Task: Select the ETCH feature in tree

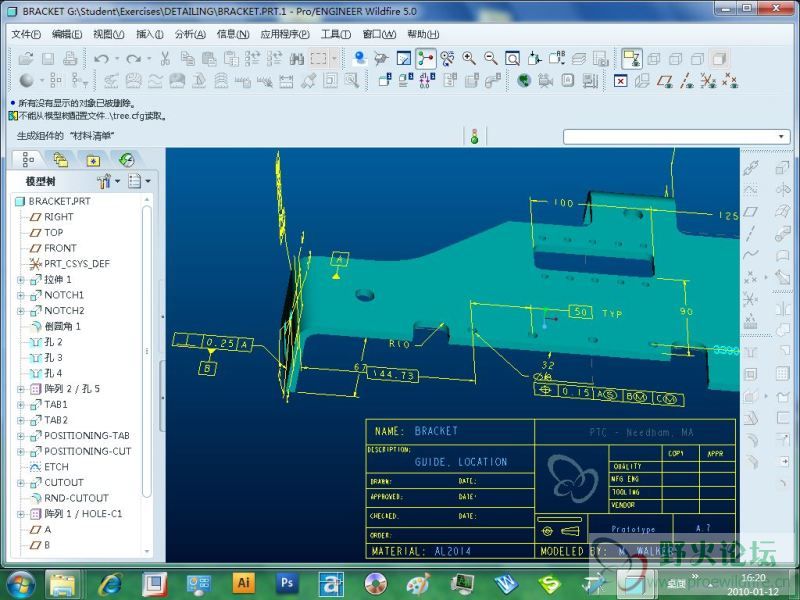Action: tap(49, 467)
